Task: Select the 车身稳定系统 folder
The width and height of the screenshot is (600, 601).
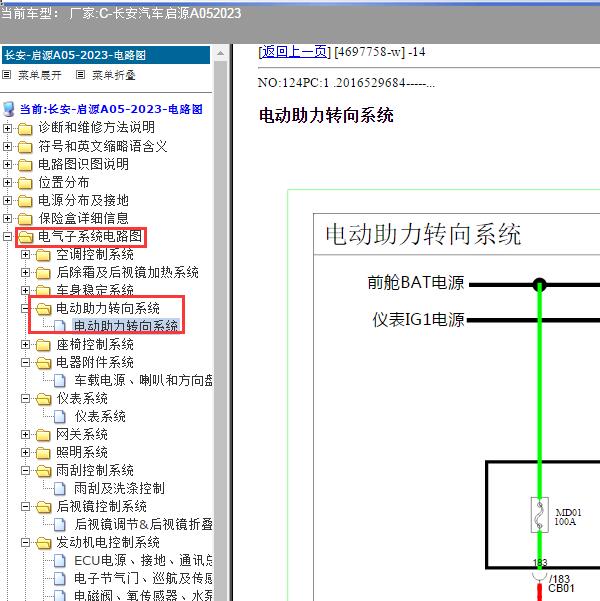Action: [x=95, y=290]
